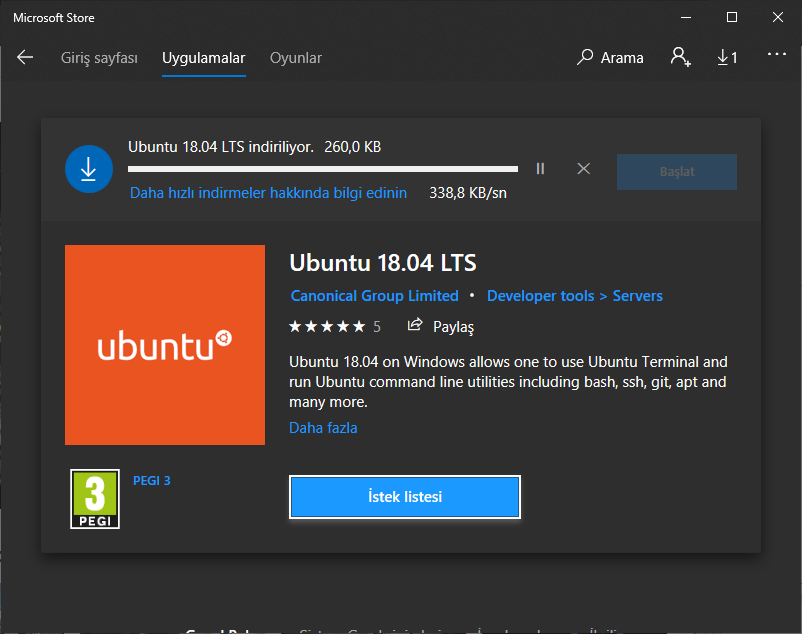Pause the Ubuntu 18.04 download
The height and width of the screenshot is (634, 802).
[540, 169]
